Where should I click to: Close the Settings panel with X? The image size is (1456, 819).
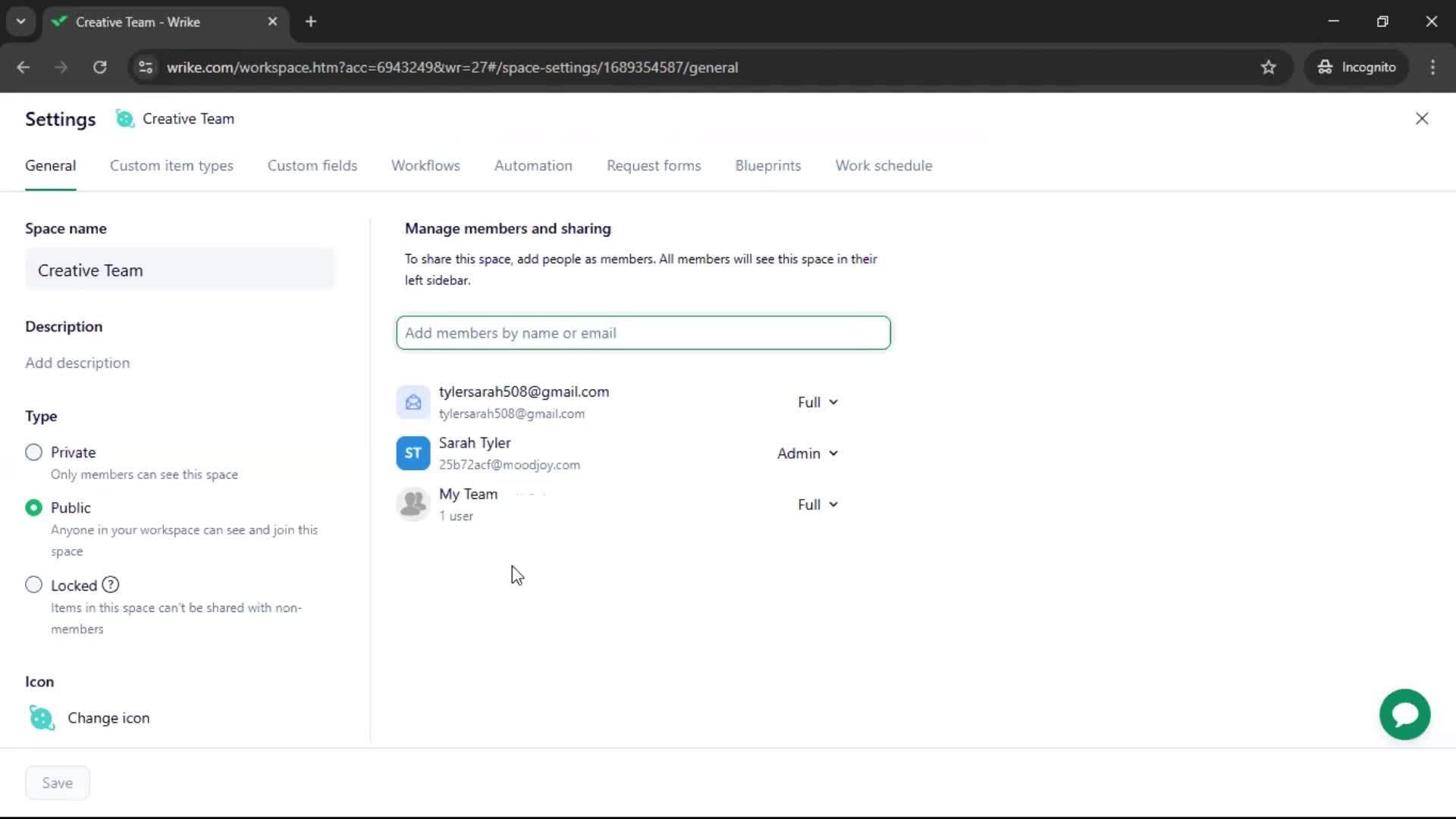[1422, 118]
